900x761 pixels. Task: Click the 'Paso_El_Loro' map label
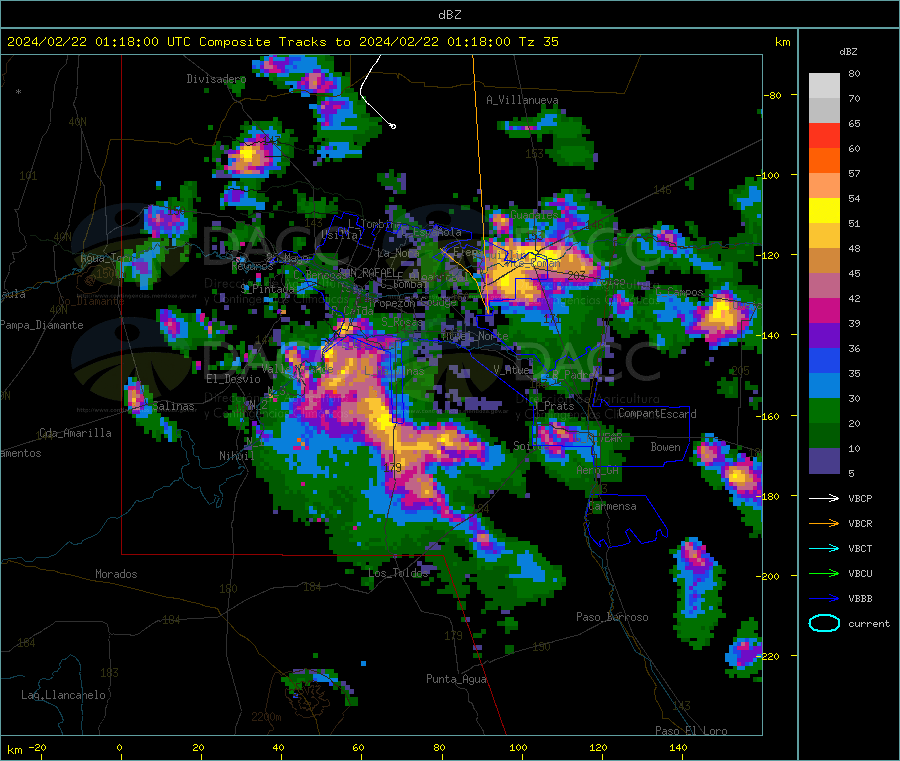coord(691,731)
